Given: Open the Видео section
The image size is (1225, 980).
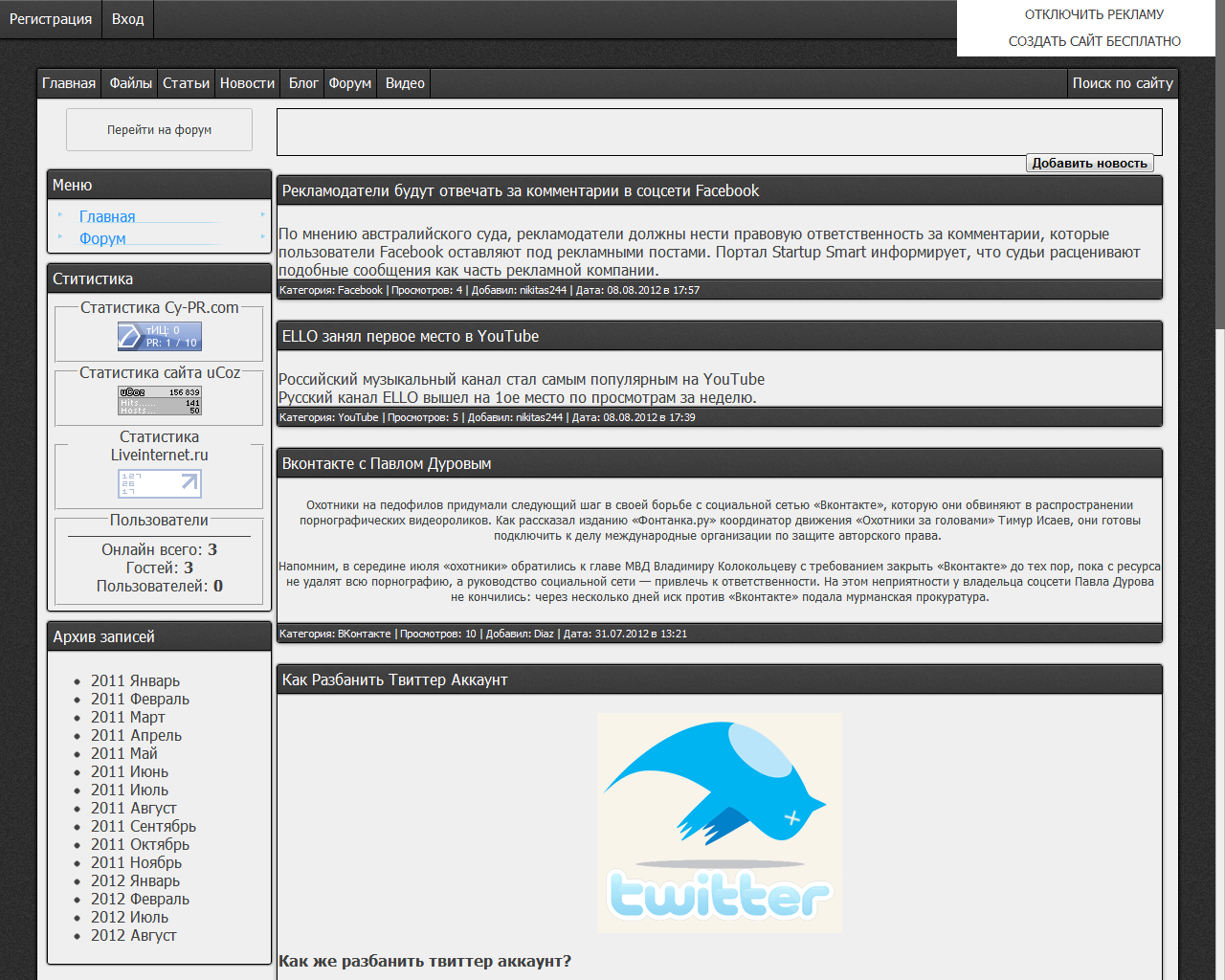Looking at the screenshot, I should coord(405,83).
